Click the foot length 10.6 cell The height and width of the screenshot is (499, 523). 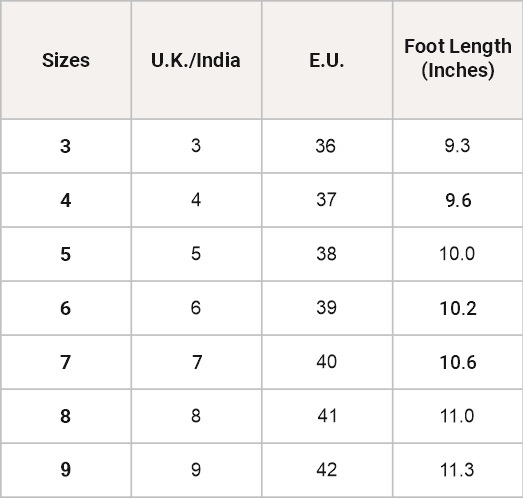(458, 362)
